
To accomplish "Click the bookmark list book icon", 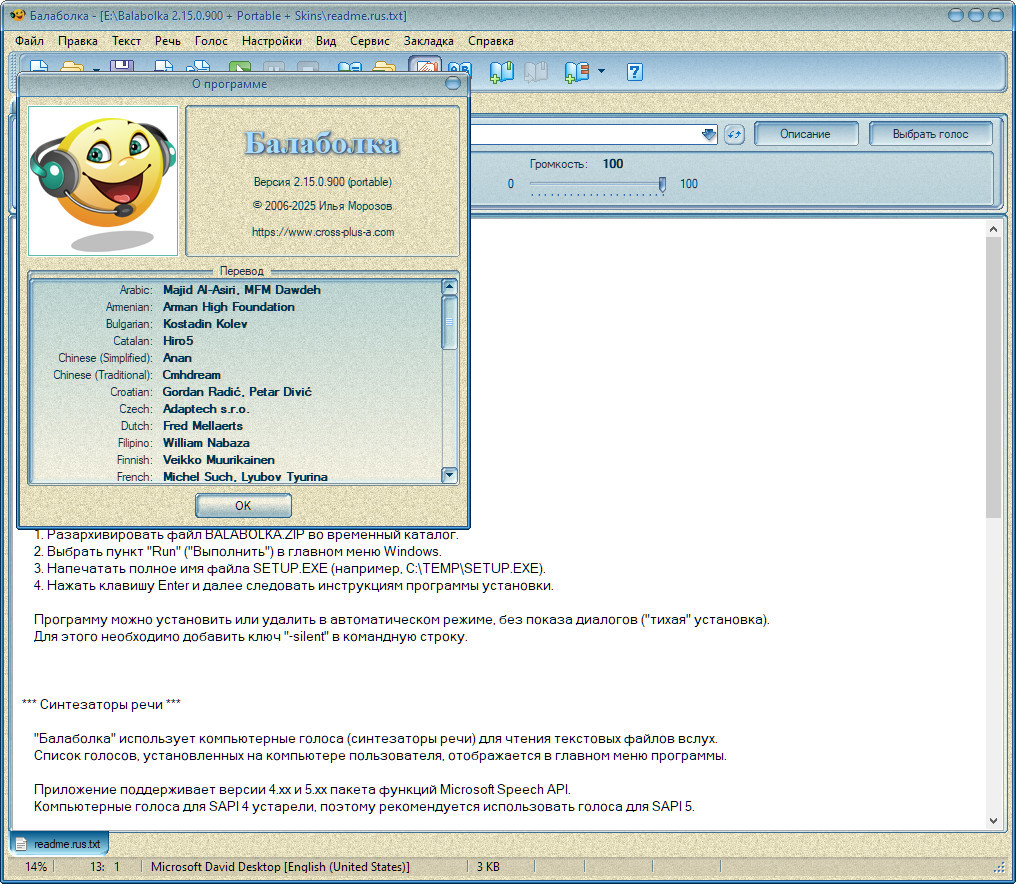I will pyautogui.click(x=577, y=72).
